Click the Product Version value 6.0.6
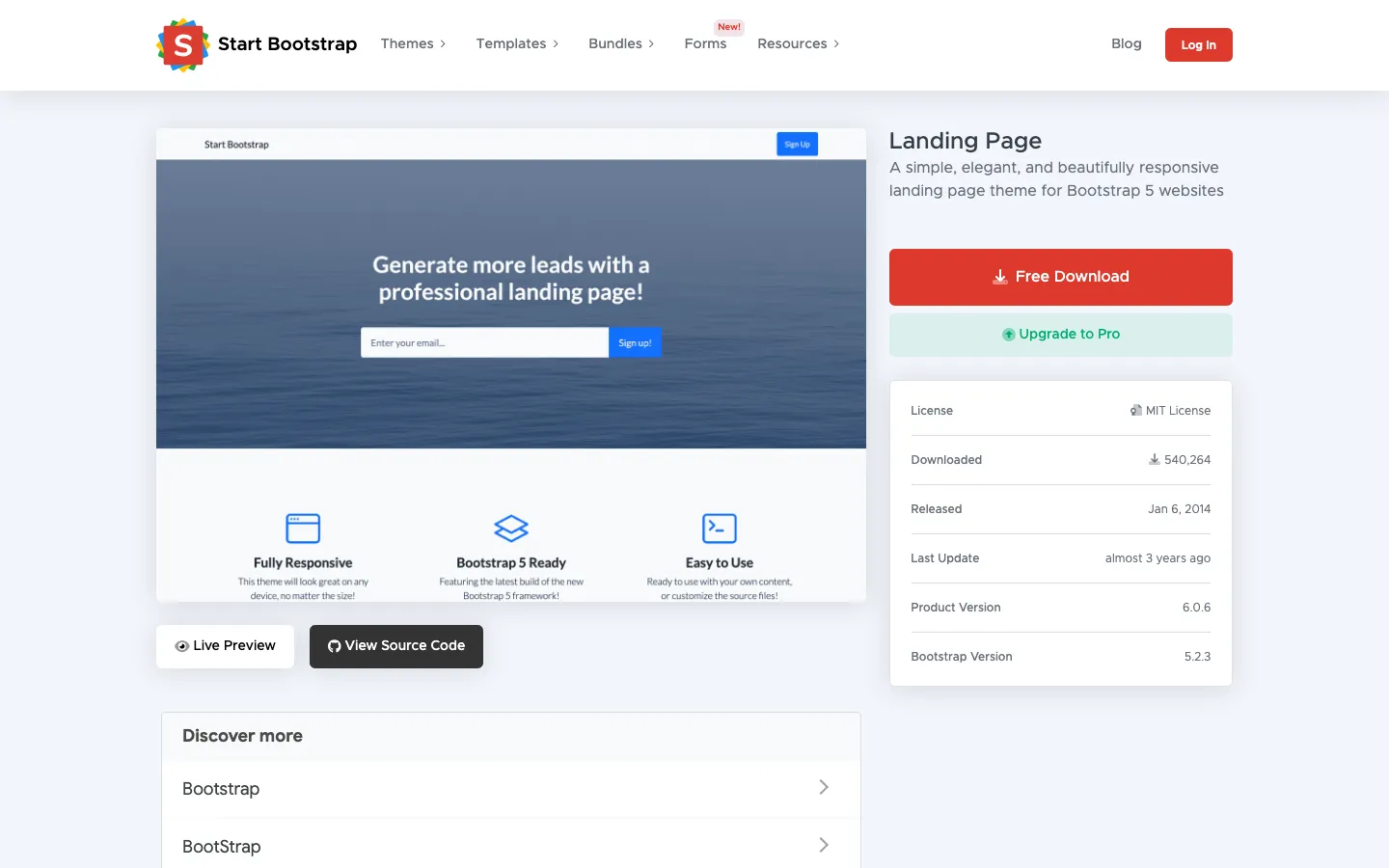This screenshot has width=1389, height=868. click(1196, 608)
